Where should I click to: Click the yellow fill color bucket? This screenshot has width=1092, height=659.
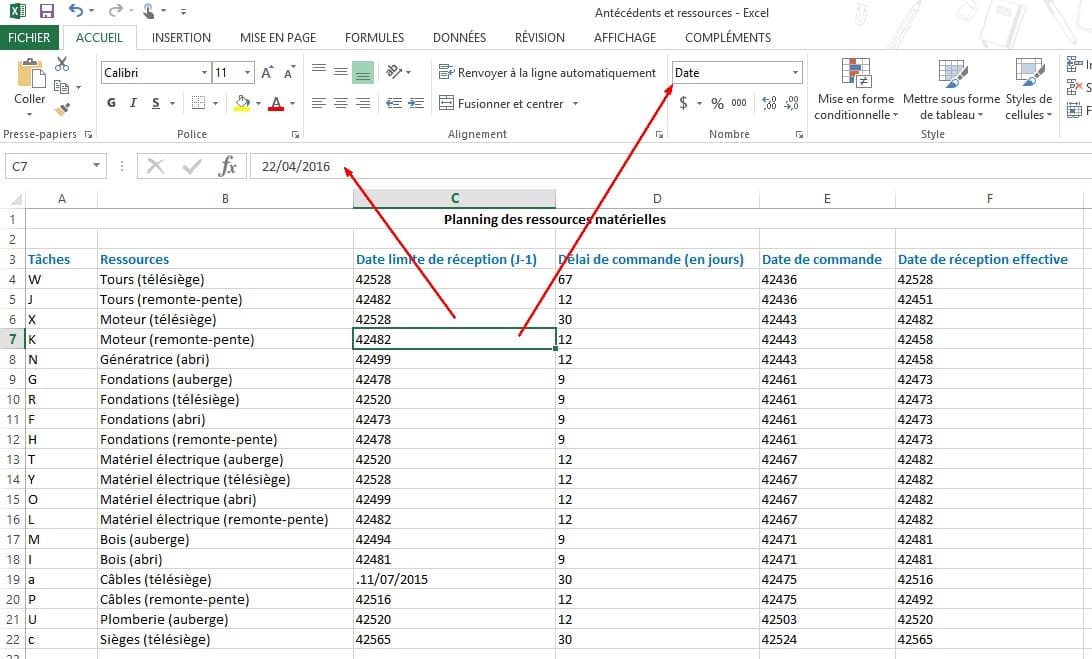click(242, 103)
